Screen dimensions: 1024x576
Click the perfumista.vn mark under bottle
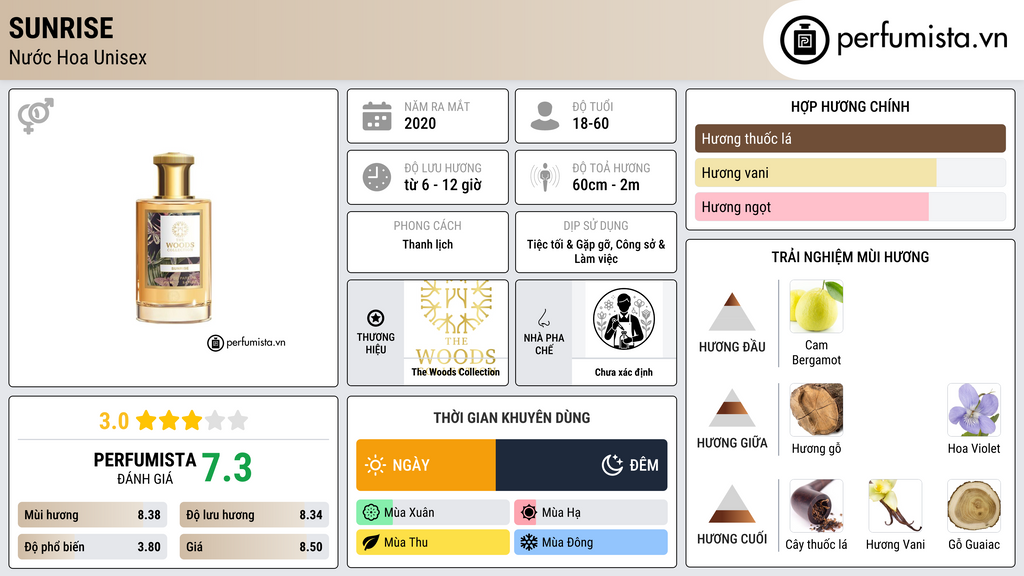click(246, 342)
